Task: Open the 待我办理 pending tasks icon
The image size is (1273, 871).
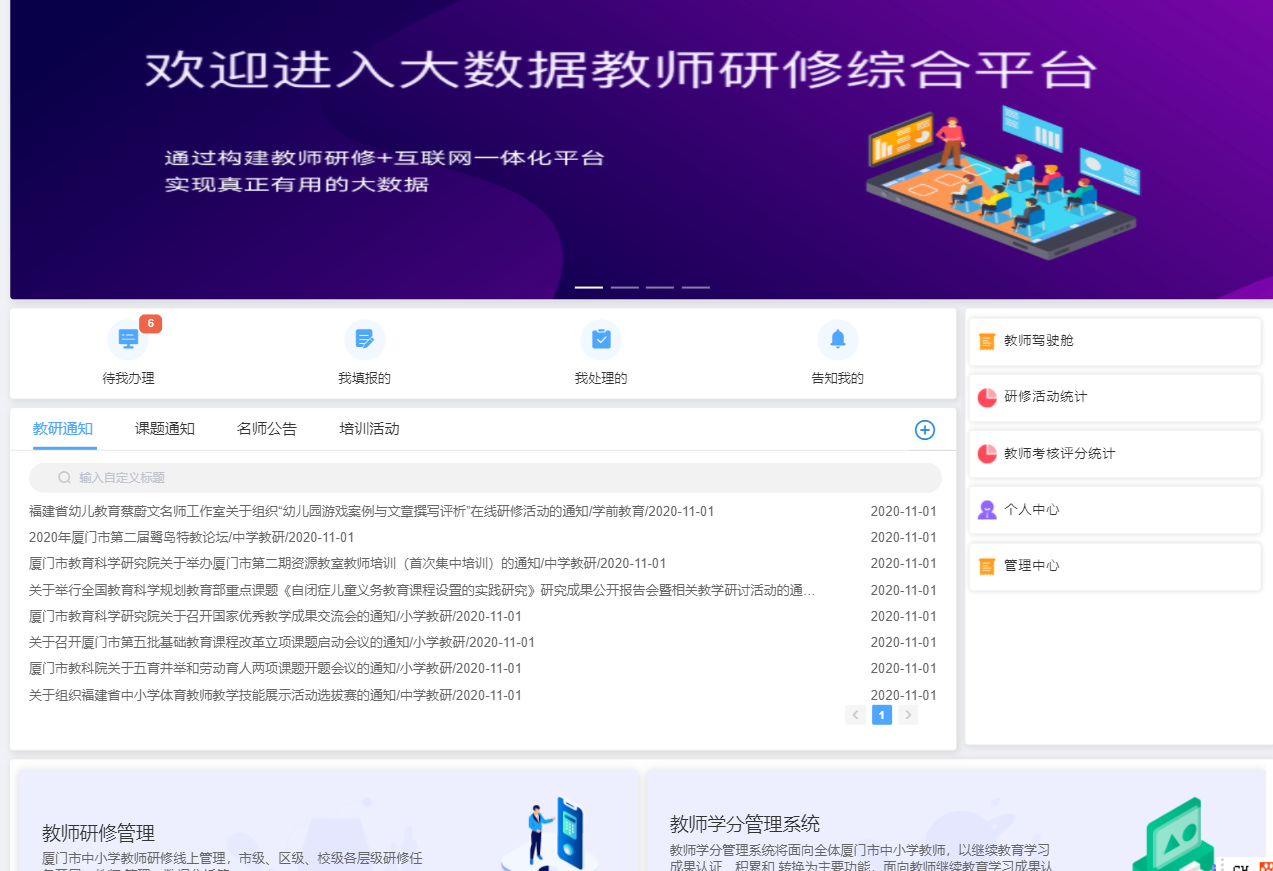Action: [x=128, y=339]
